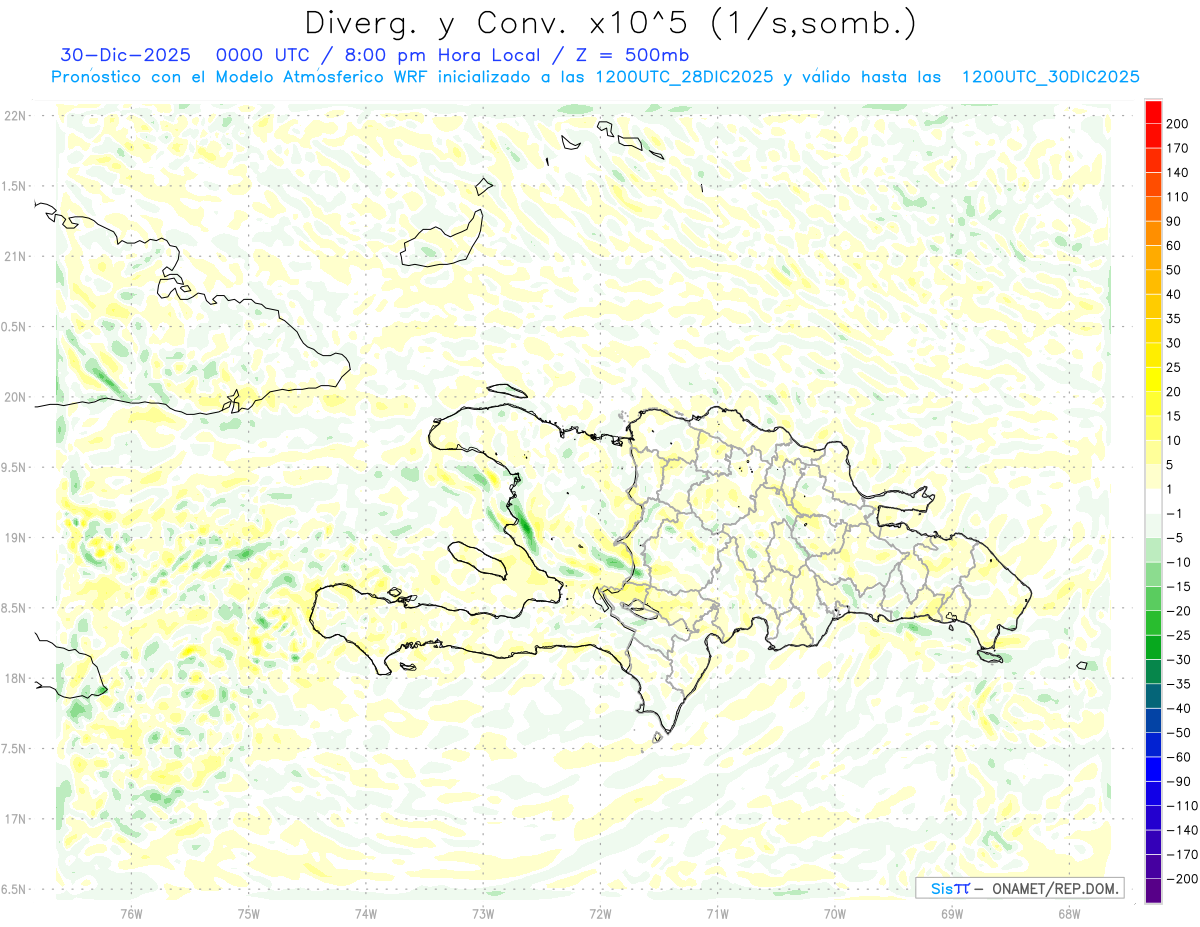Click the "72W" longitude label
Viewport: 1200px width, 927px height.
(x=600, y=914)
